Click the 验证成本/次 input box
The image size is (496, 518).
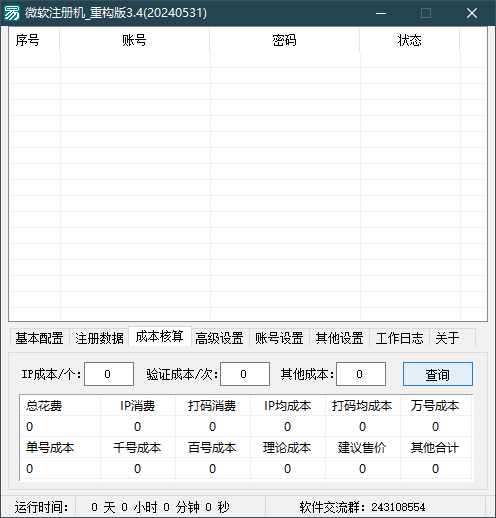click(x=245, y=374)
